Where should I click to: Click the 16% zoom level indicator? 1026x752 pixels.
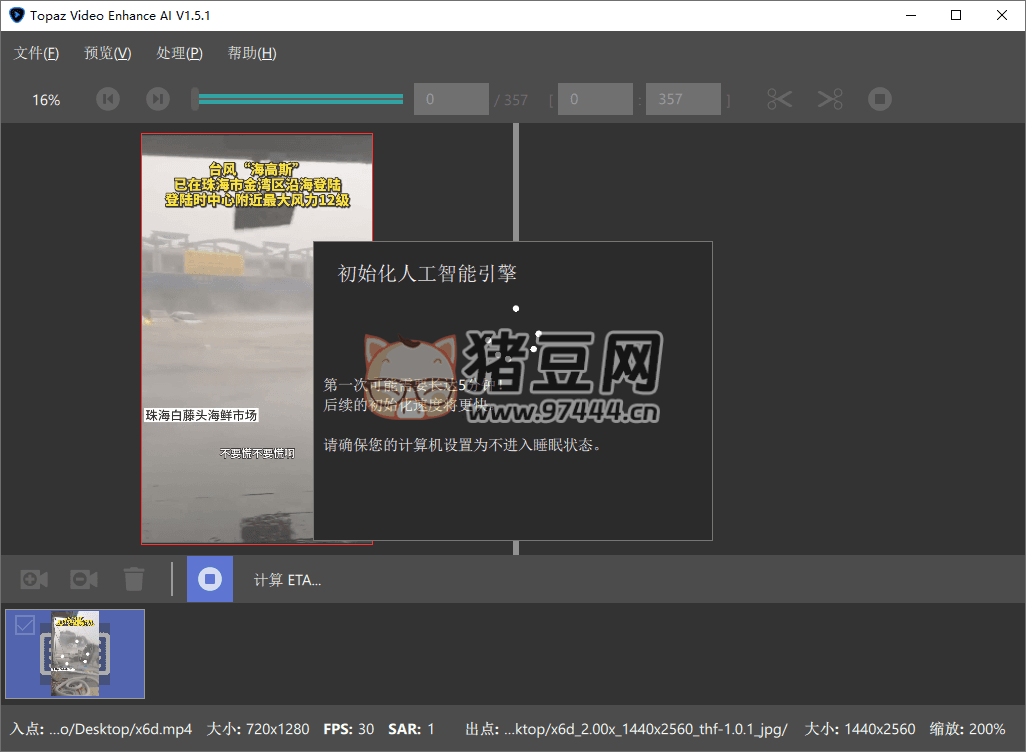[x=46, y=100]
